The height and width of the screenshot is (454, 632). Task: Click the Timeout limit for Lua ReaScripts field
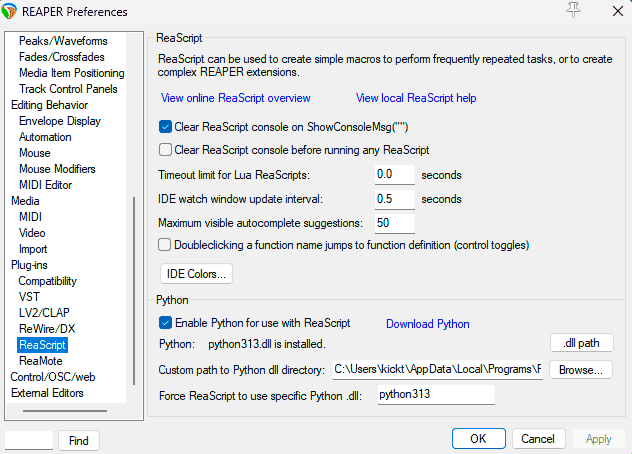(394, 175)
